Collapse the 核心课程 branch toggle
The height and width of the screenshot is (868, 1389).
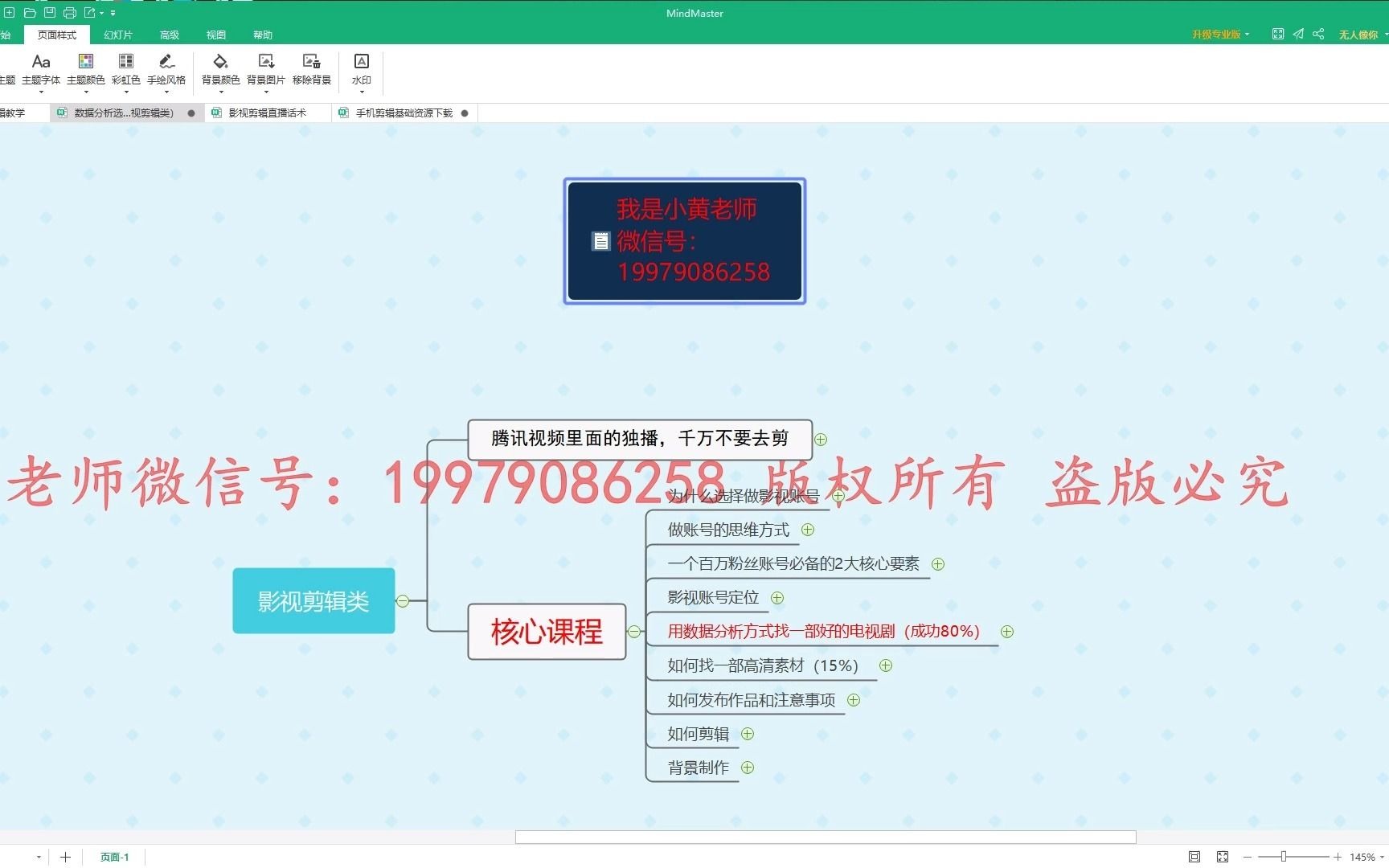click(634, 632)
